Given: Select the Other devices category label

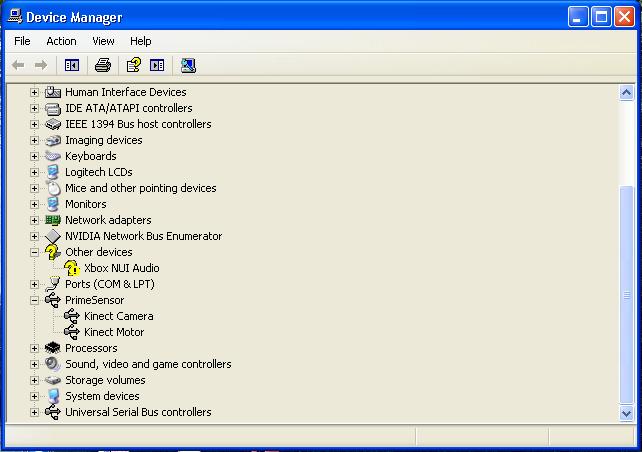Looking at the screenshot, I should 99,252.
